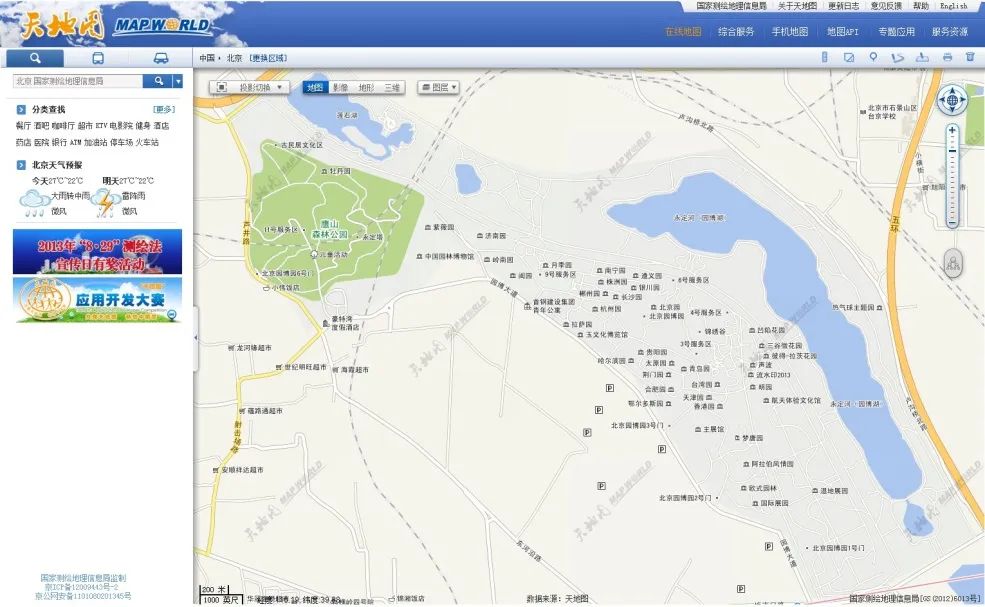Select the magnifier search tab in sidebar
985x607 pixels.
coord(35,58)
